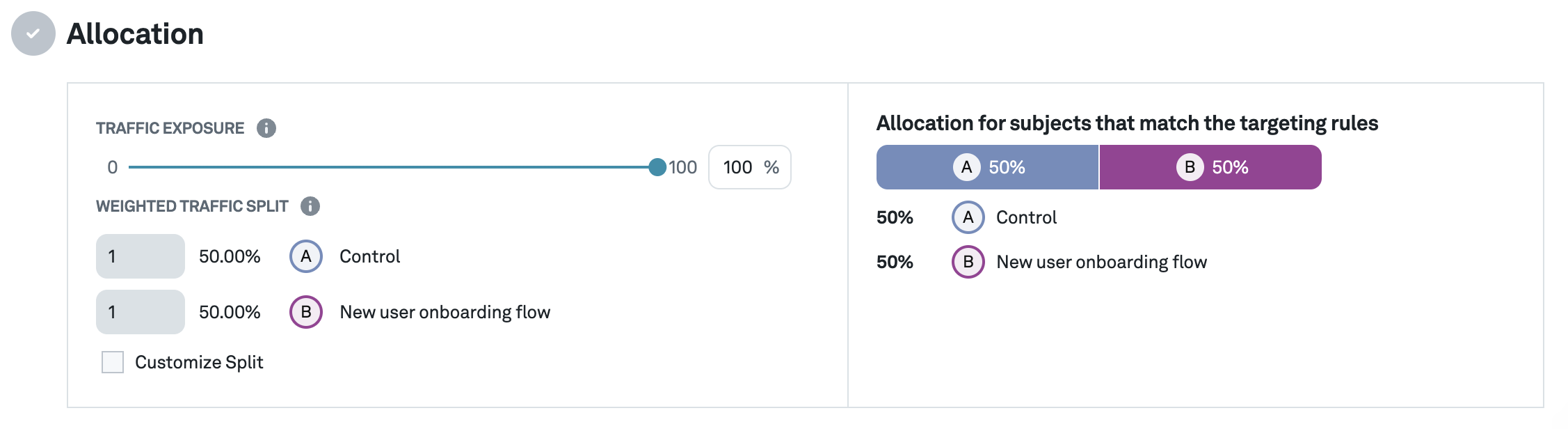The height and width of the screenshot is (429, 1568).
Task: Click the Control weight input field
Action: 140,256
